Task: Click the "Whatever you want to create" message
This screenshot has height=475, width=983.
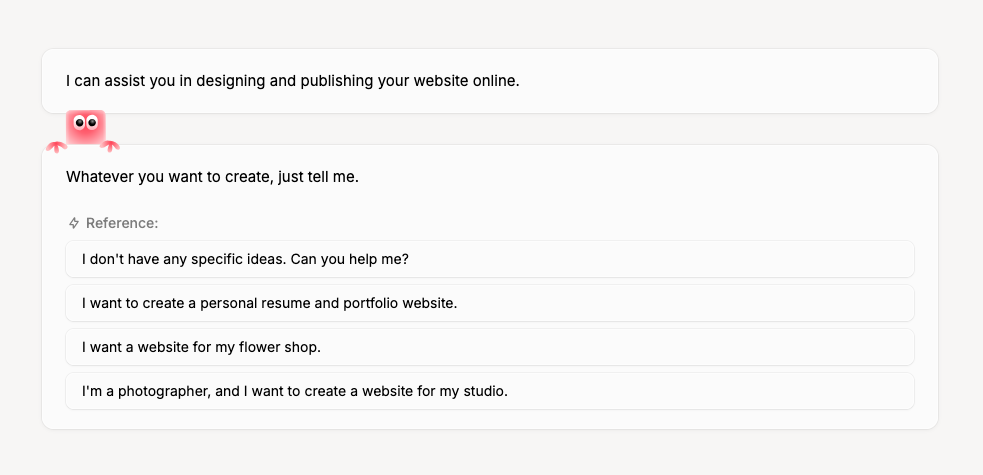Action: 213,177
